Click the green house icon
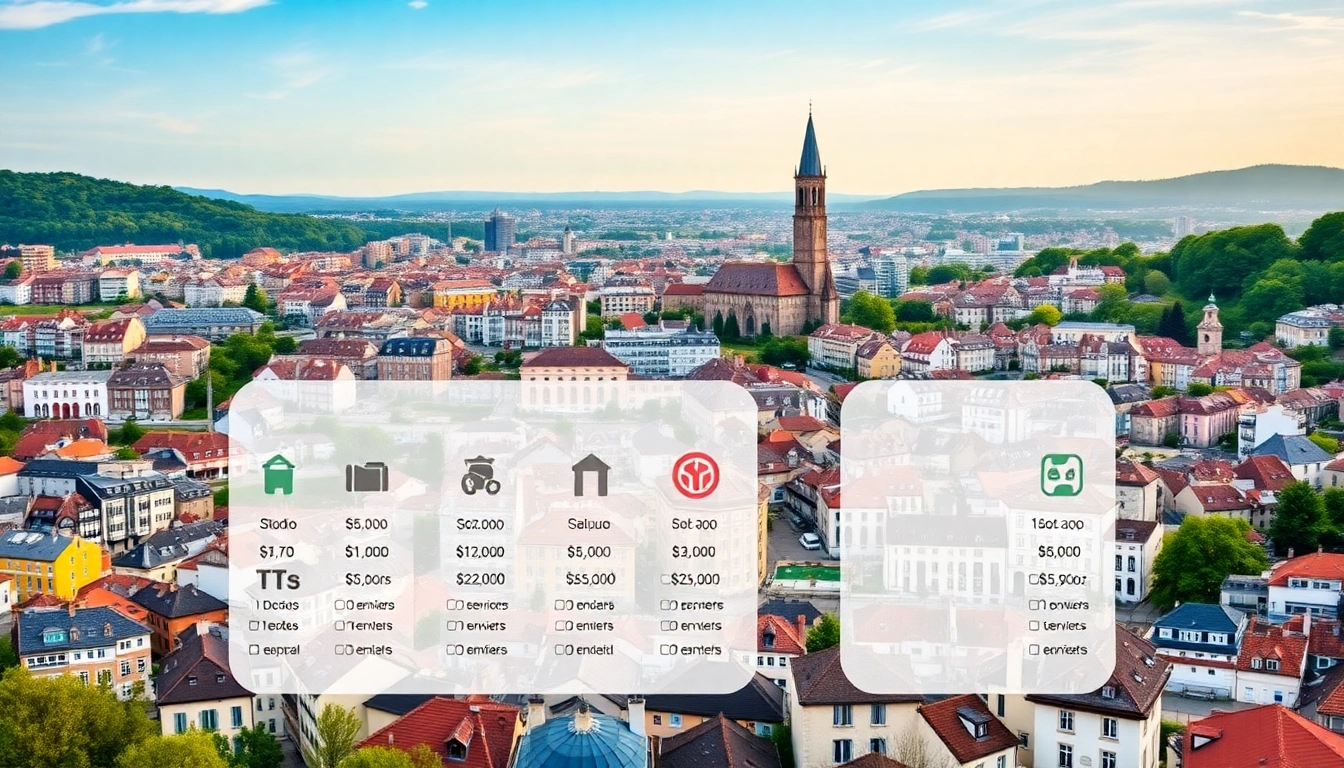This screenshot has width=1344, height=768. (x=278, y=475)
